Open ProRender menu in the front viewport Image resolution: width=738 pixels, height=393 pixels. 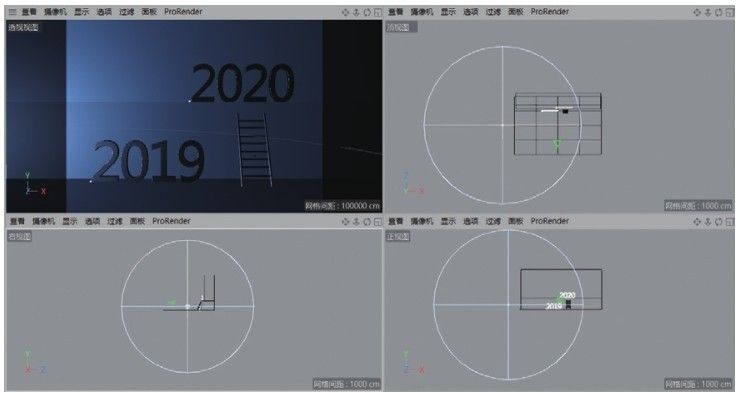550,221
